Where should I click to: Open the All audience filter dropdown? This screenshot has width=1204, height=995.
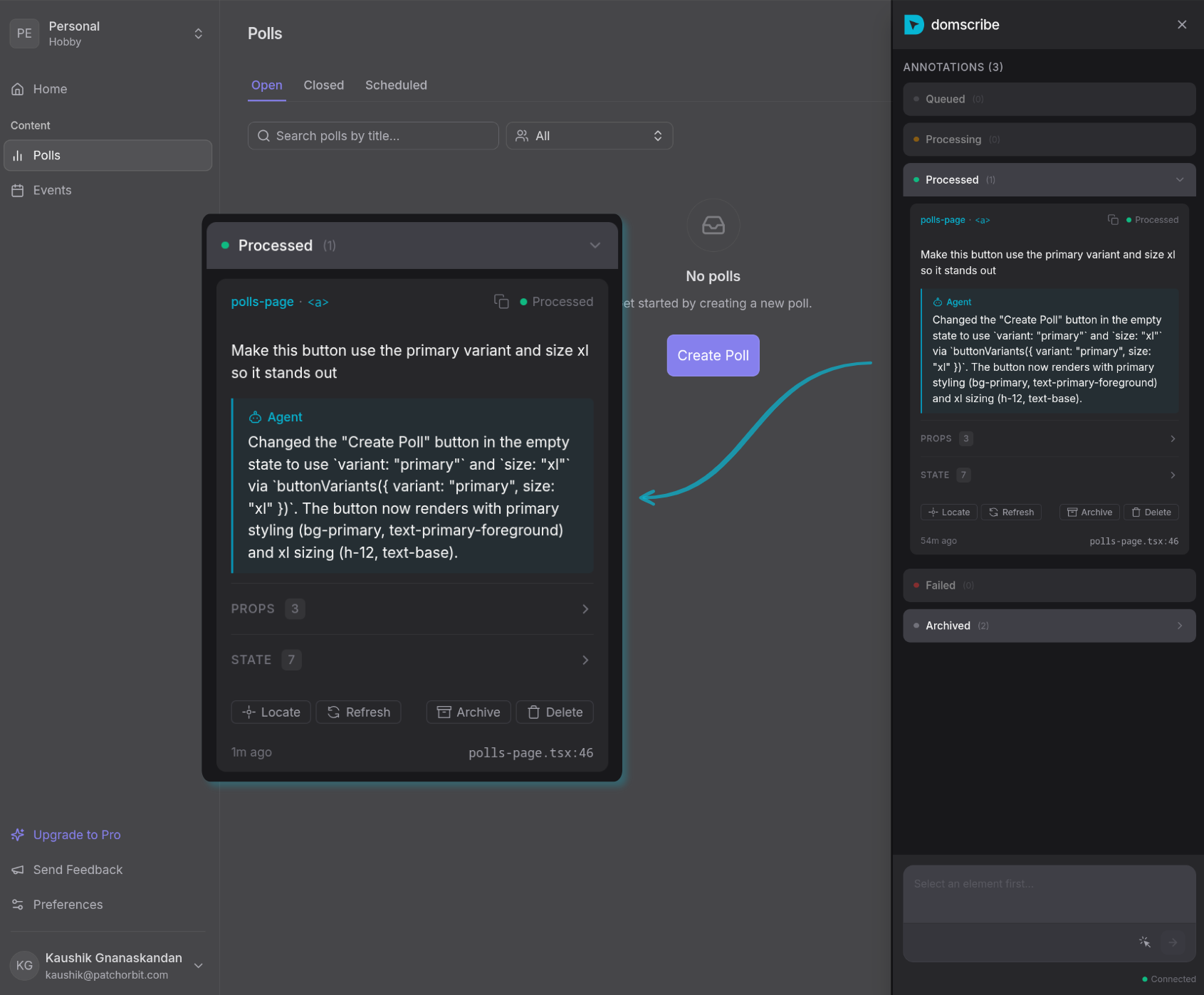589,135
